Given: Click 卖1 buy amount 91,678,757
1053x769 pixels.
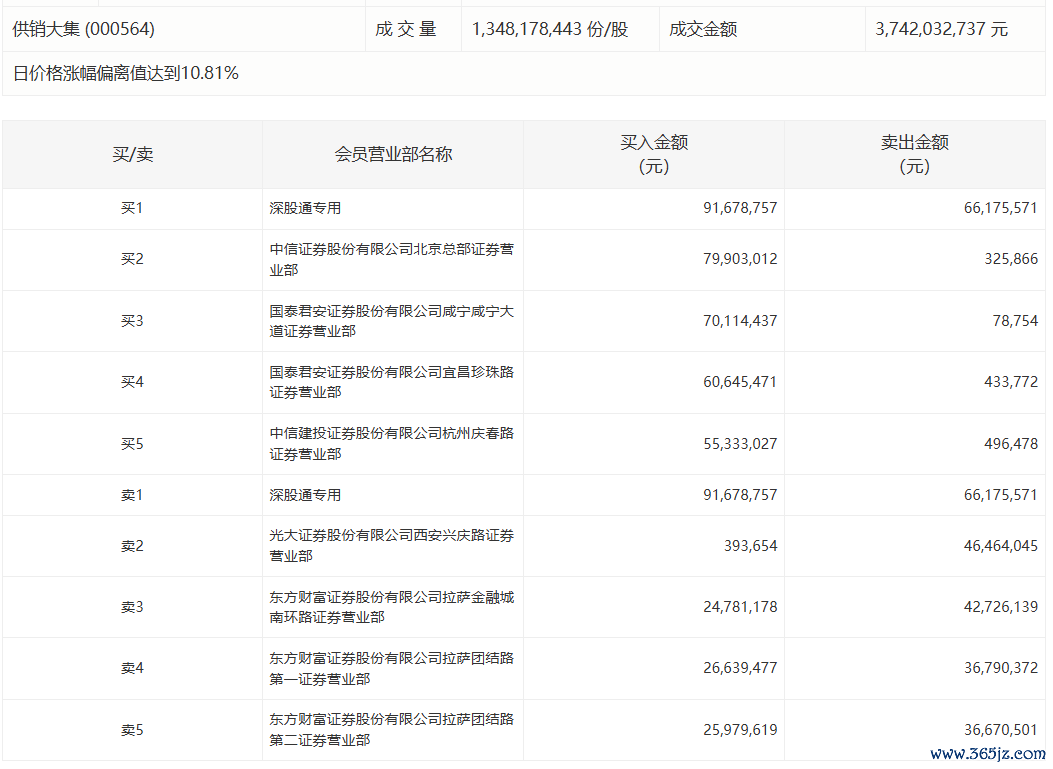Looking at the screenshot, I should (x=740, y=495).
